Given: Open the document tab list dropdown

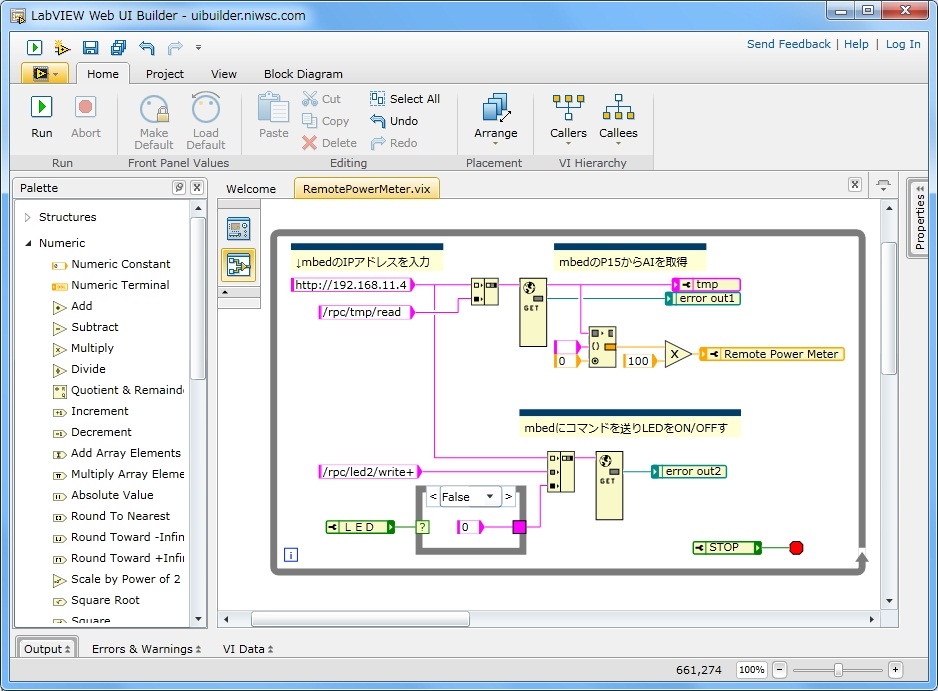Looking at the screenshot, I should coord(884,184).
